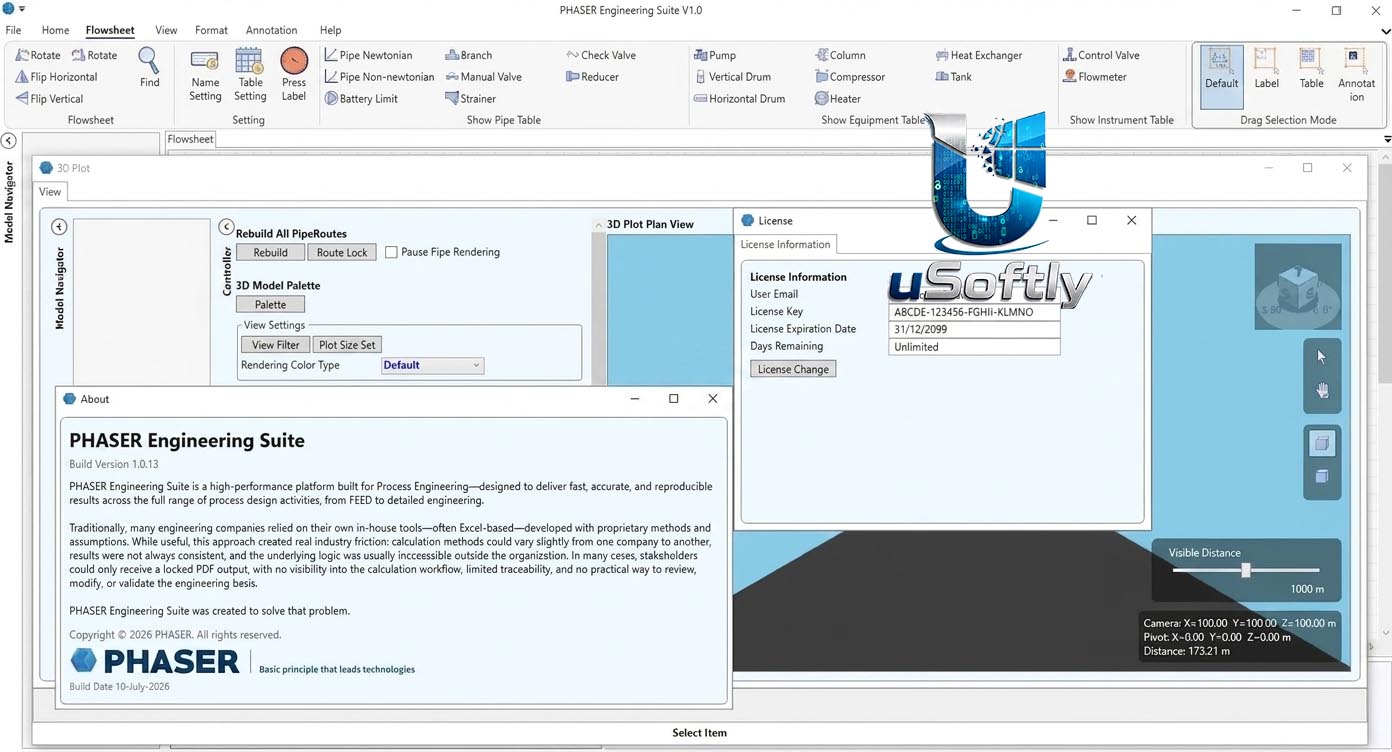
Task: Show the Vertical Drum table
Action: pyautogui.click(x=732, y=77)
